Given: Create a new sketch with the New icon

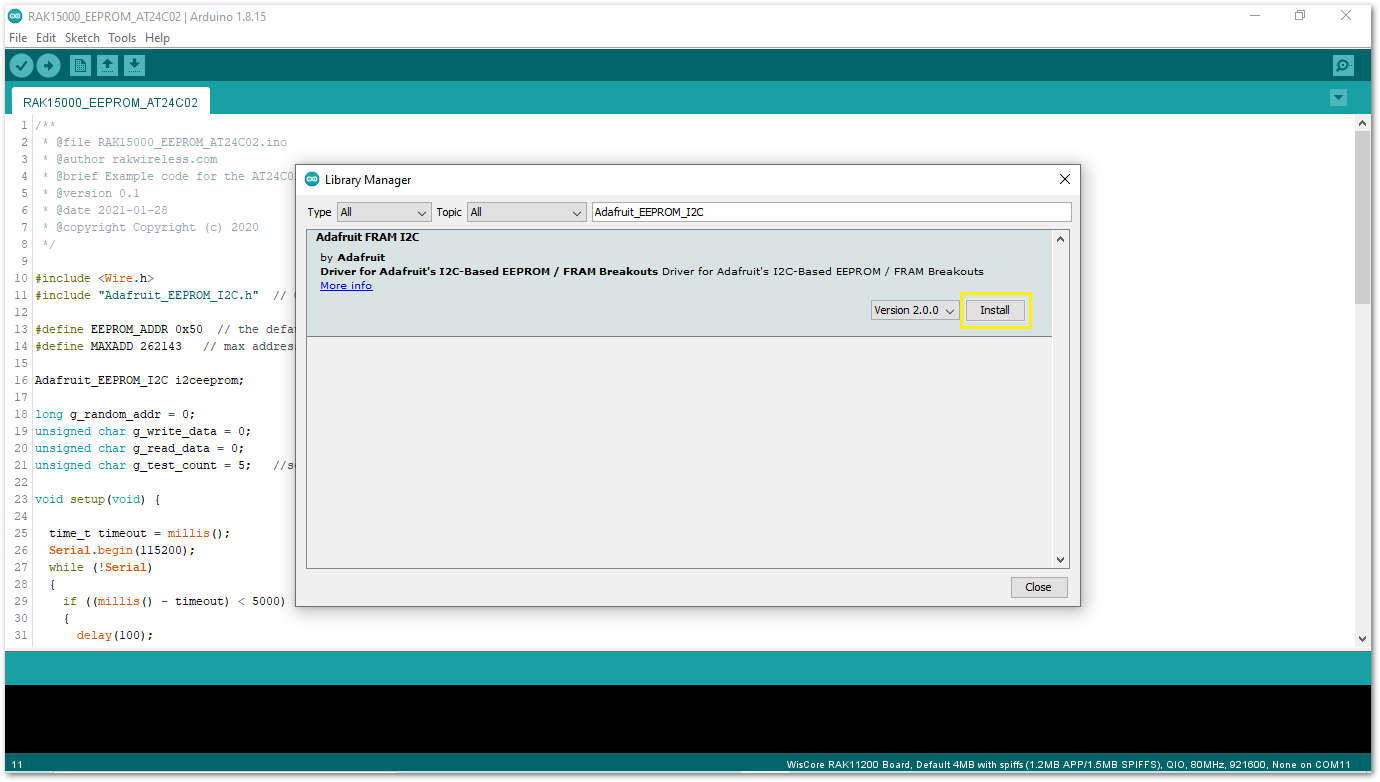Looking at the screenshot, I should 81,66.
